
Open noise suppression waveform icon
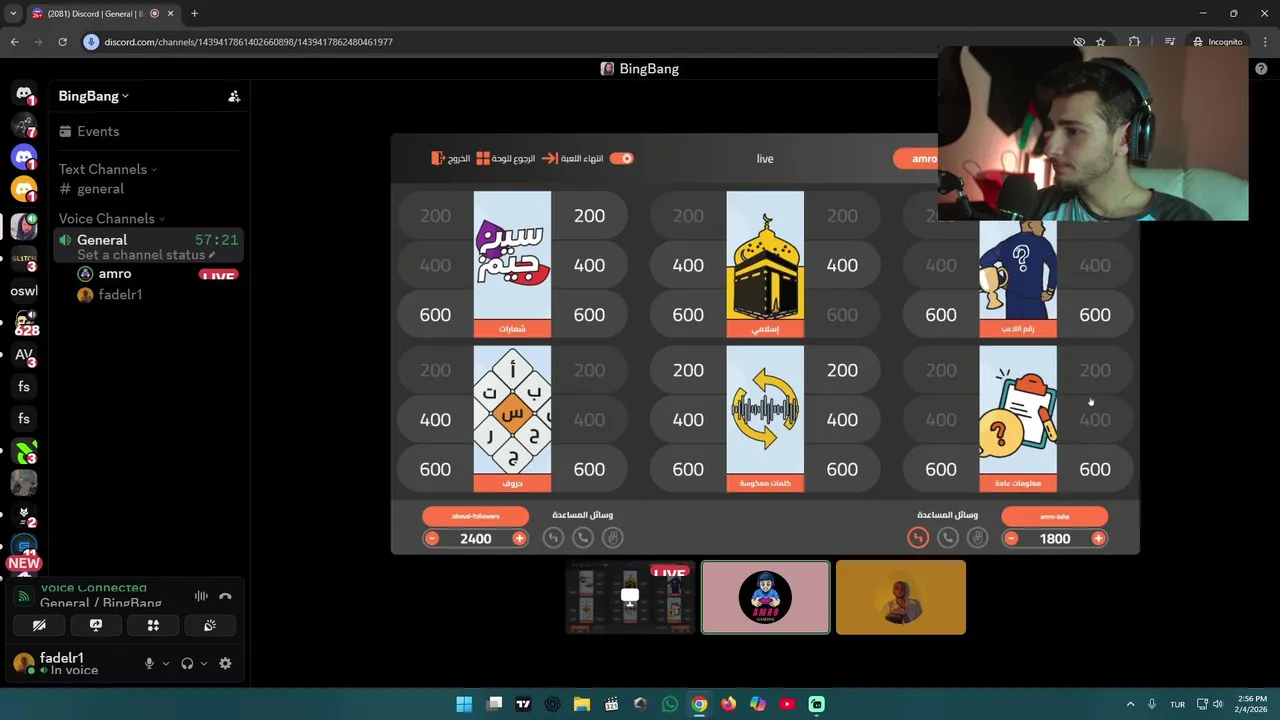pos(201,596)
